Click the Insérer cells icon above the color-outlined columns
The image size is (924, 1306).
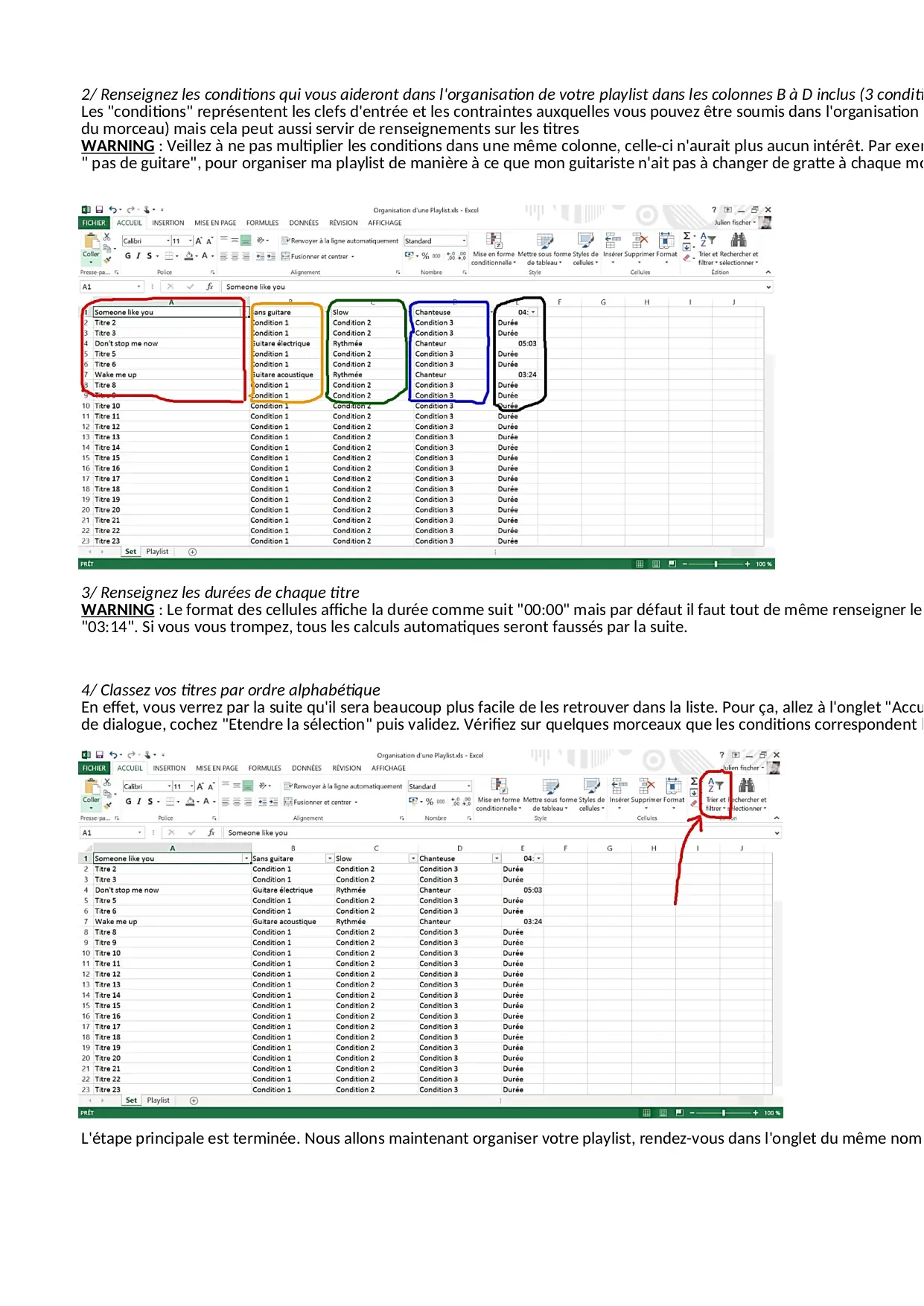(x=613, y=241)
